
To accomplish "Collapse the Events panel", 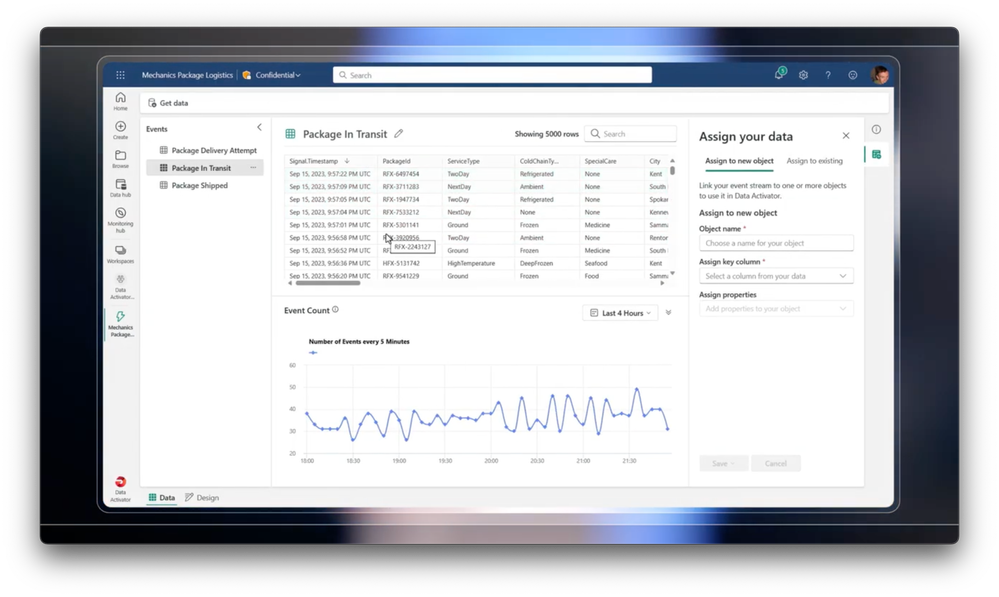I will tap(259, 127).
